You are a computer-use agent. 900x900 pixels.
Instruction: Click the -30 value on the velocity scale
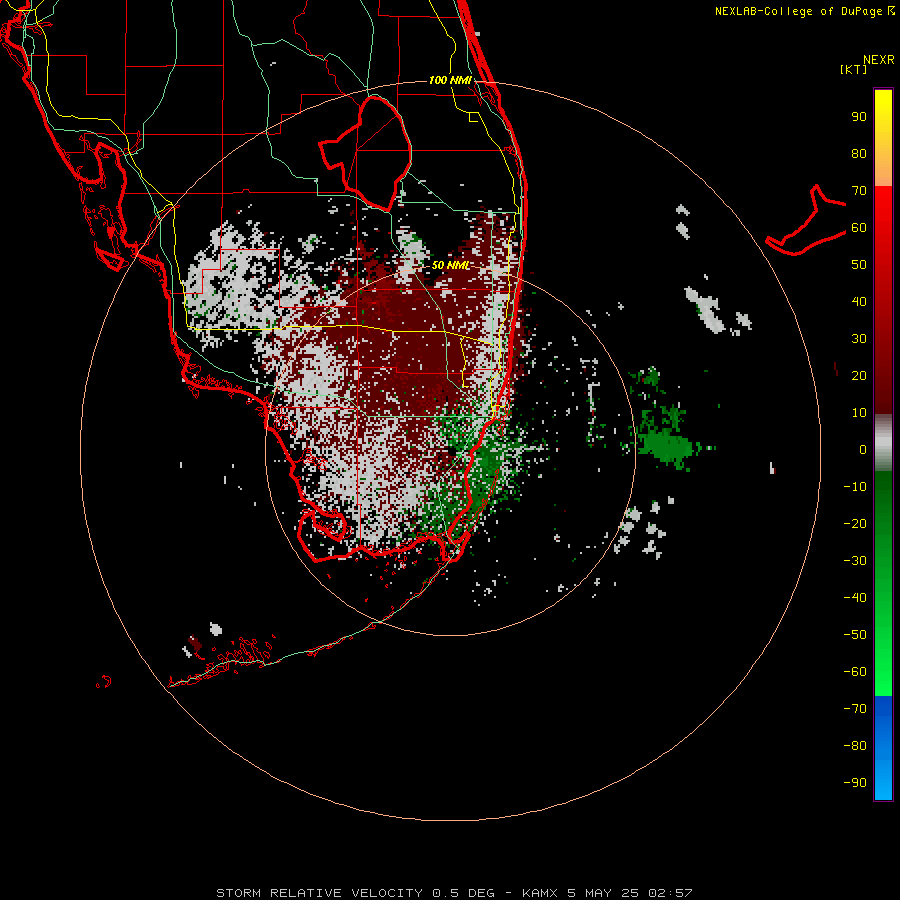pyautogui.click(x=855, y=561)
